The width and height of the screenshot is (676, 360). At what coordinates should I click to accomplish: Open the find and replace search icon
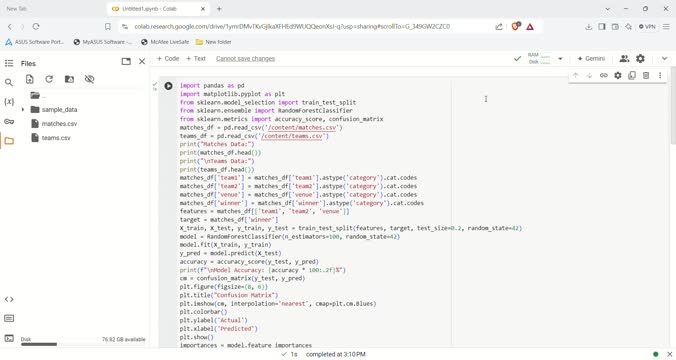pyautogui.click(x=9, y=82)
